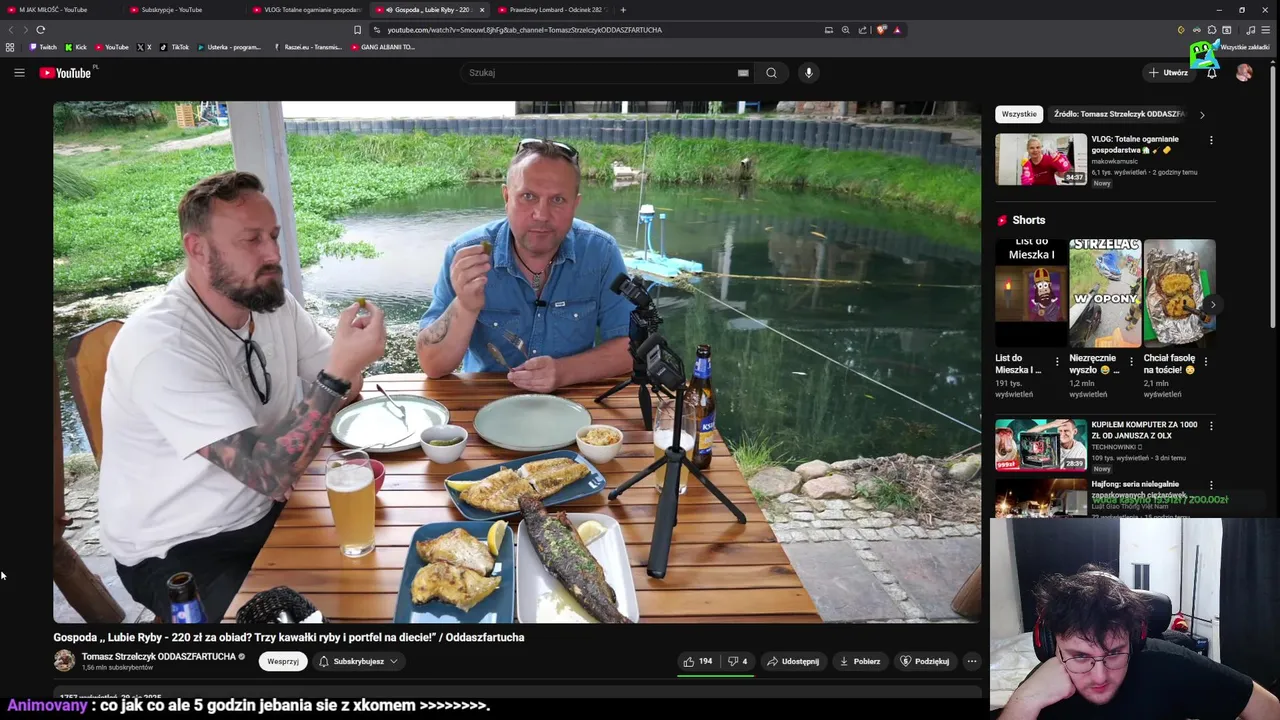Show more filter chips with right arrow
The height and width of the screenshot is (720, 1280).
1202,114
